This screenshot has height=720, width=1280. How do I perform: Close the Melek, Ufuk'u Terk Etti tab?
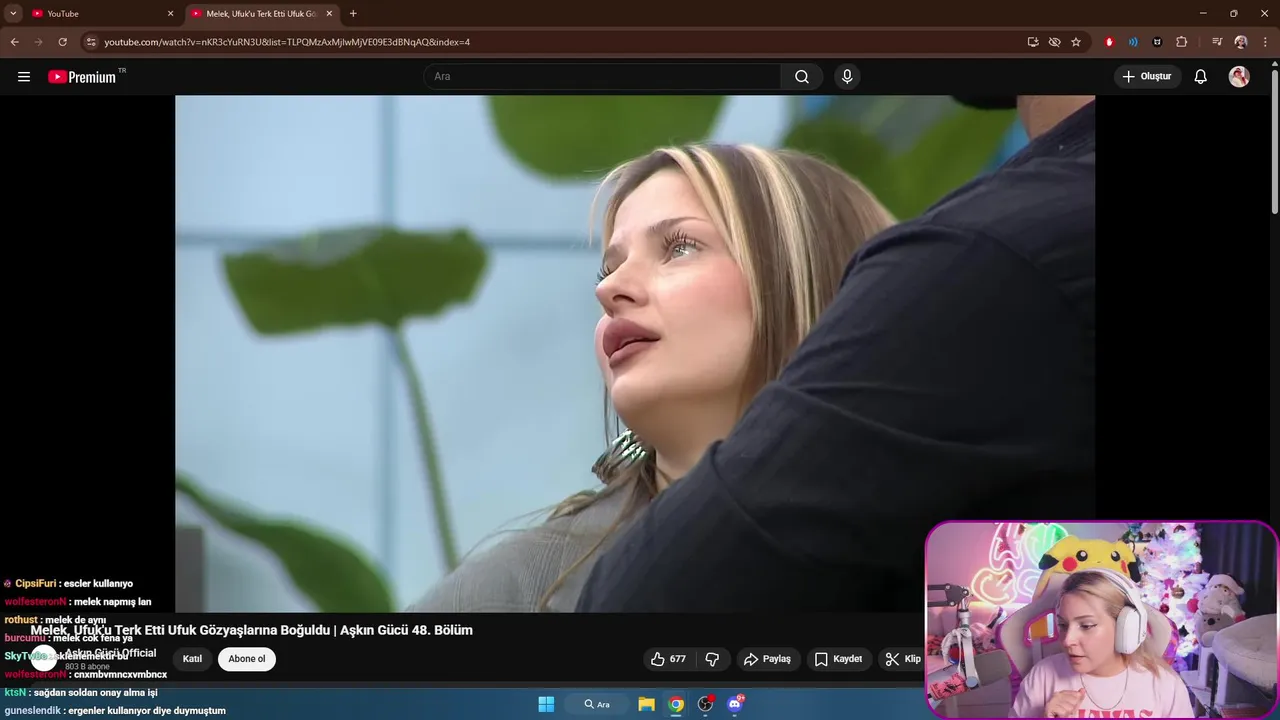(329, 13)
